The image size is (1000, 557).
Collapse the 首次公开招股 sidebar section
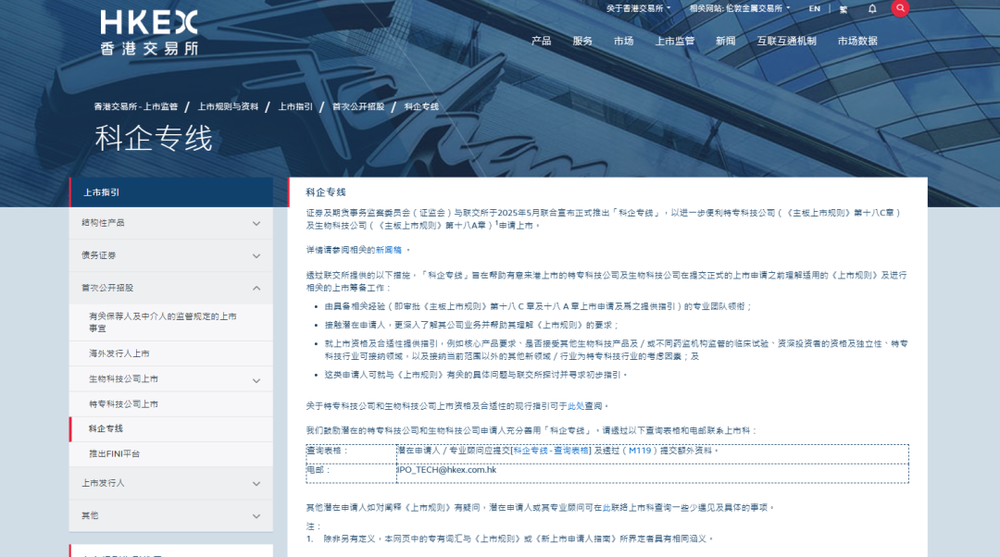[256, 287]
